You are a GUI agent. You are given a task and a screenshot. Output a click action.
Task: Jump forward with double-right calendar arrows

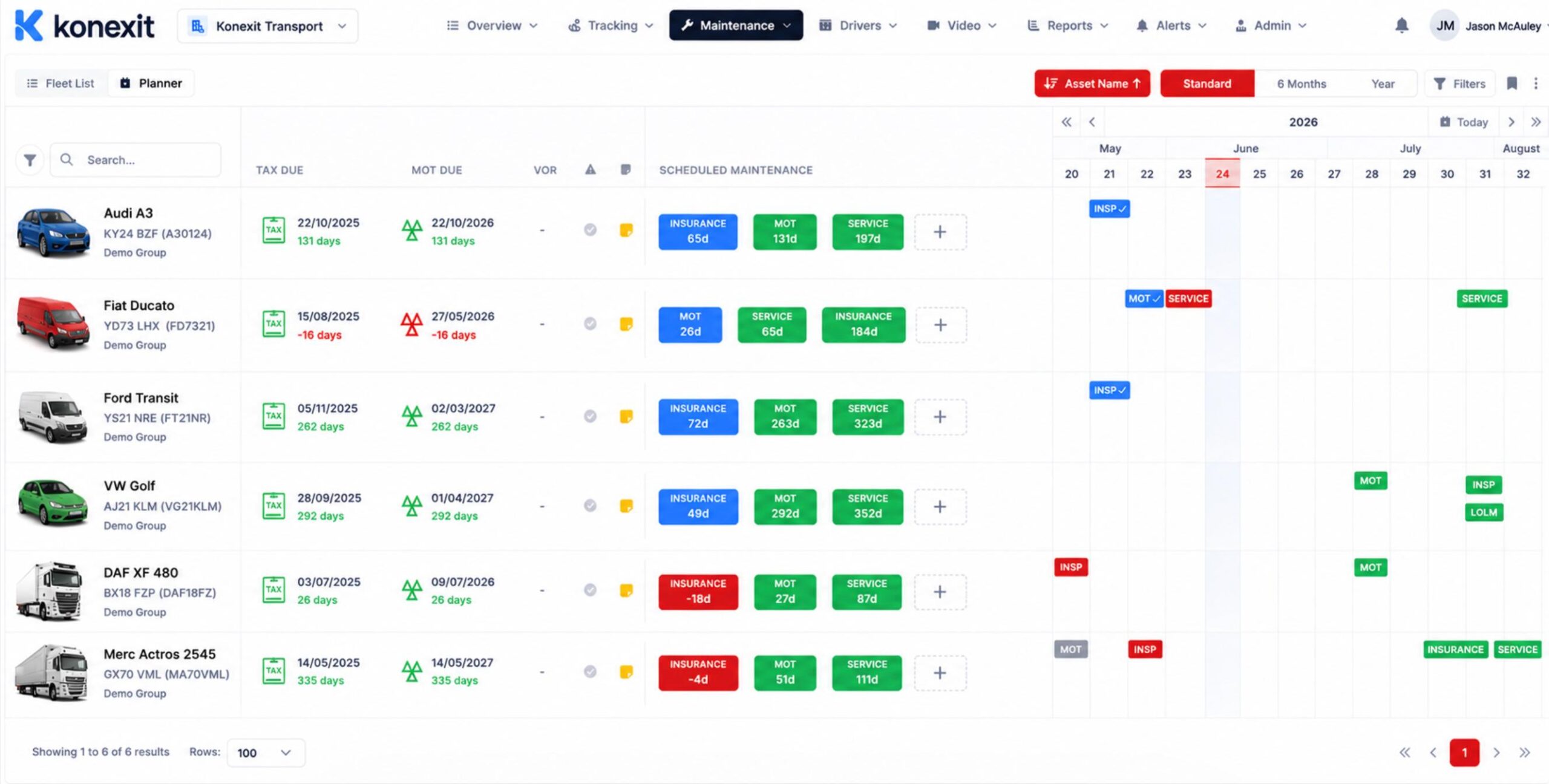point(1536,122)
